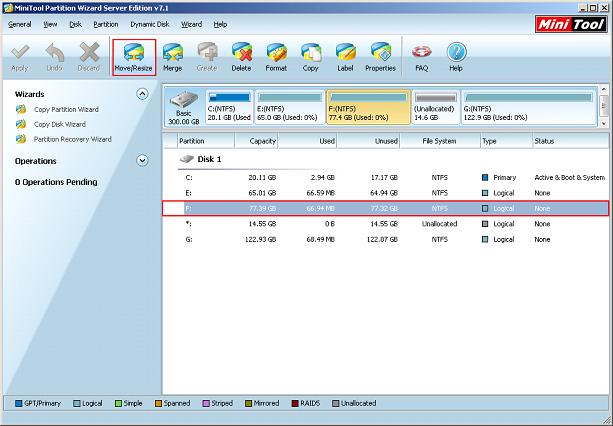This screenshot has height=426, width=613.
Task: Select the unallocated *: partition row
Action: pyautogui.click(x=386, y=224)
